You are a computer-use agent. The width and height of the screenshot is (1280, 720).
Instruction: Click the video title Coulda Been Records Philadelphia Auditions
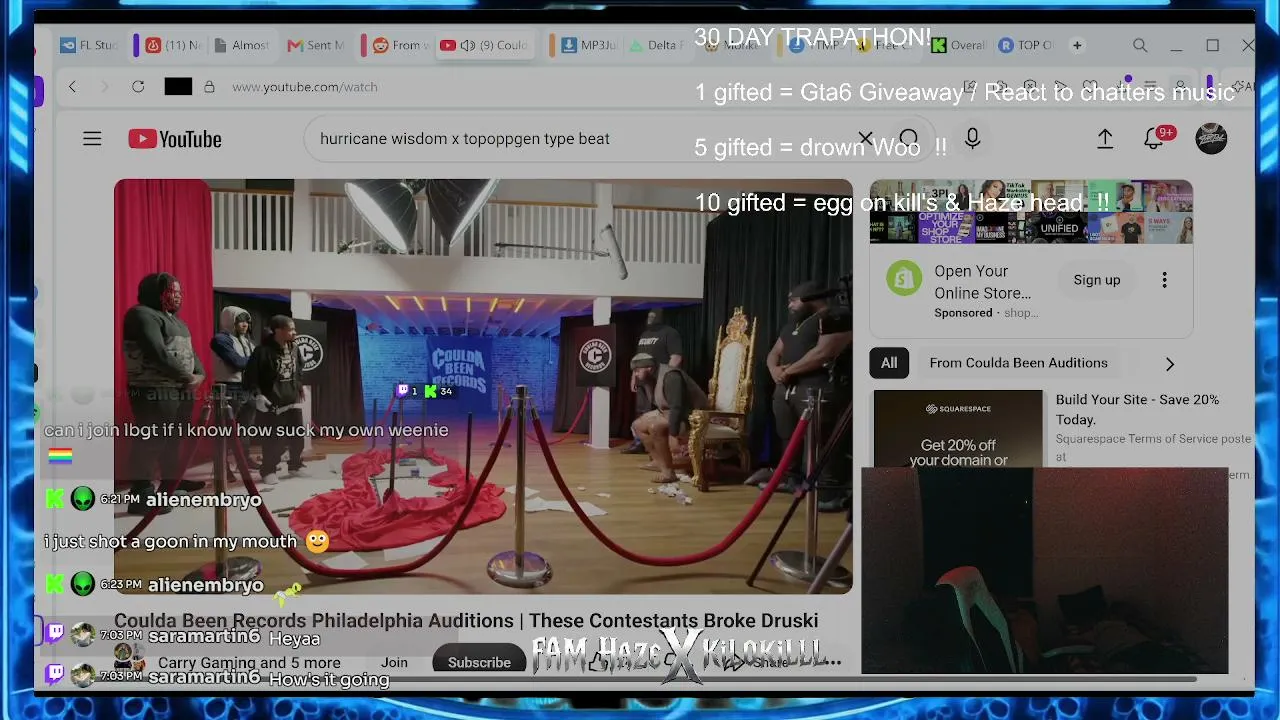(466, 621)
